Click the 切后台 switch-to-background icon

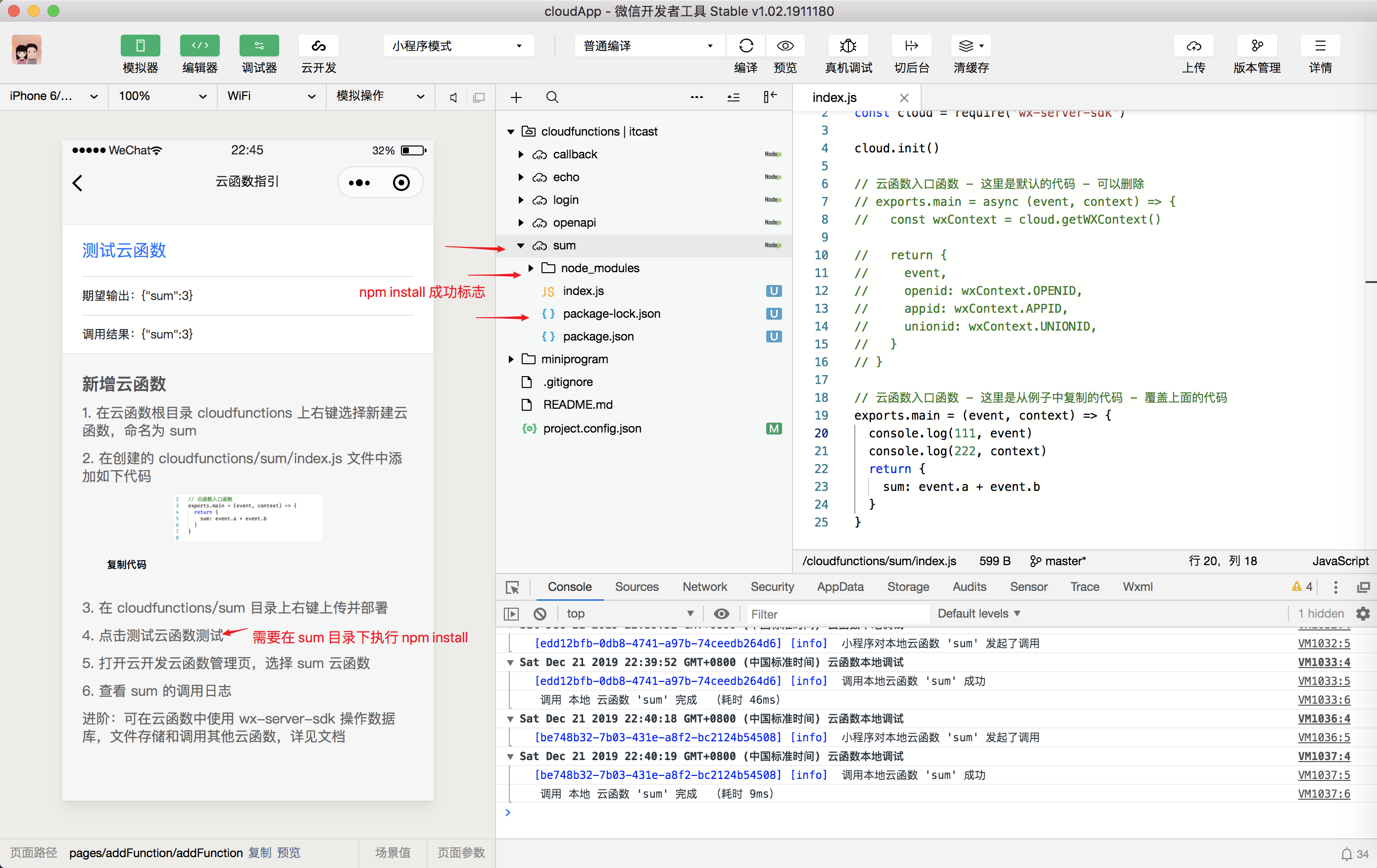[x=912, y=46]
